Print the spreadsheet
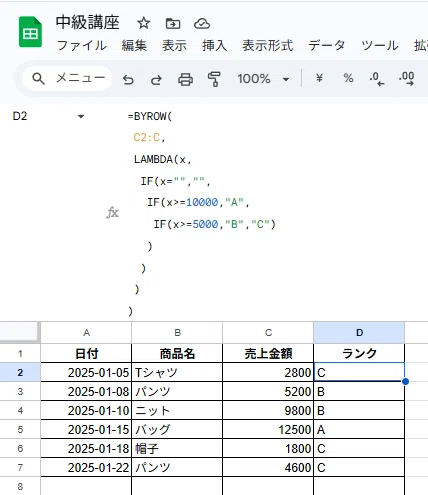The image size is (428, 495). click(x=185, y=79)
